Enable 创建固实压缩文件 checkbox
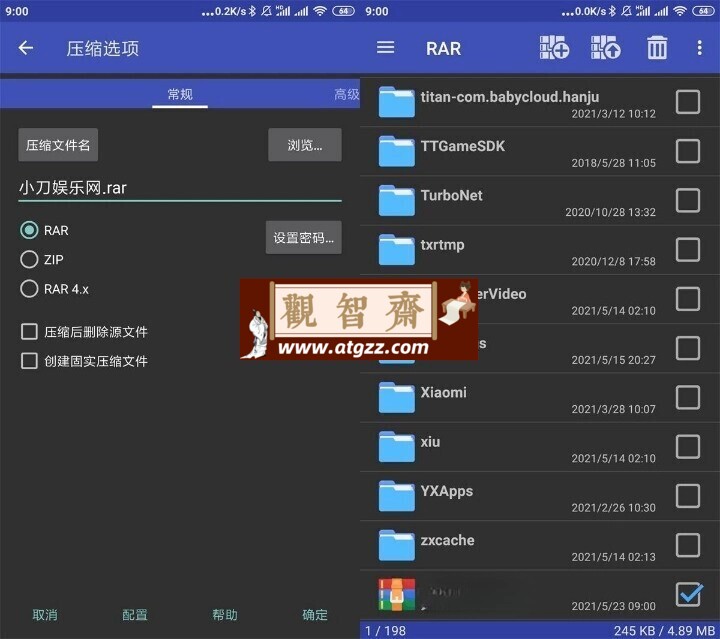 (29, 361)
